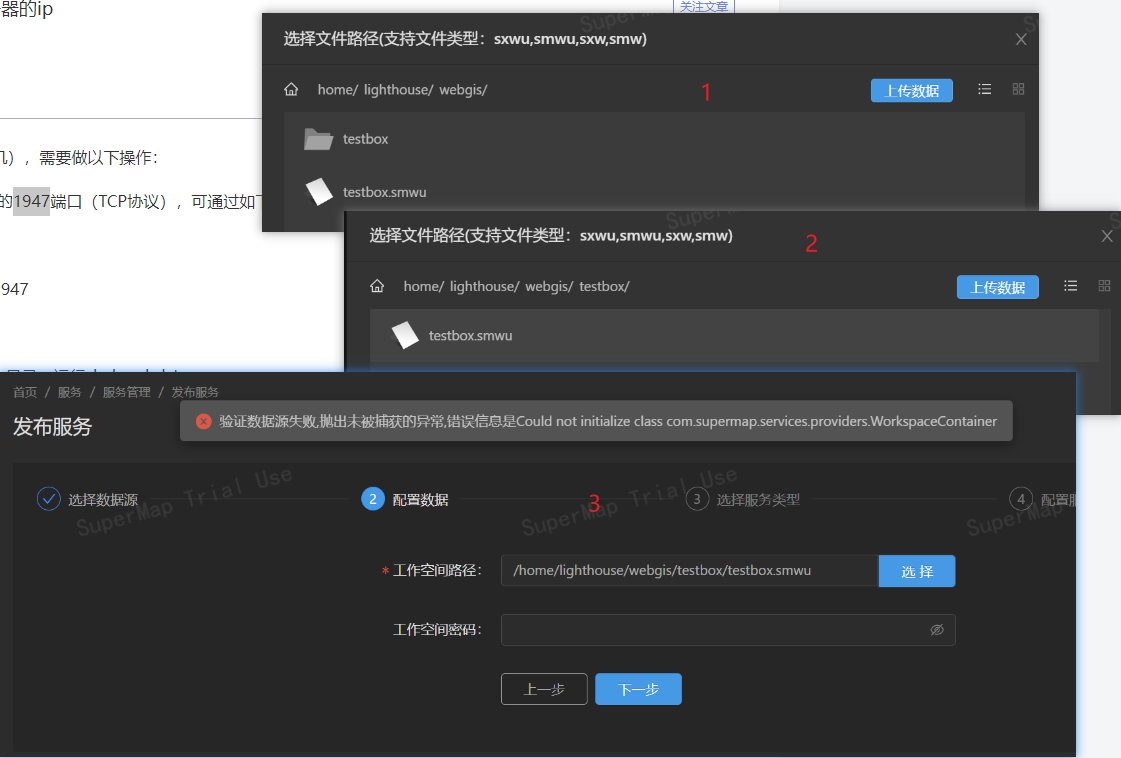The width and height of the screenshot is (1121, 758).
Task: Switch to list view in the webgis/testbox/ file dialog
Action: tap(1070, 286)
